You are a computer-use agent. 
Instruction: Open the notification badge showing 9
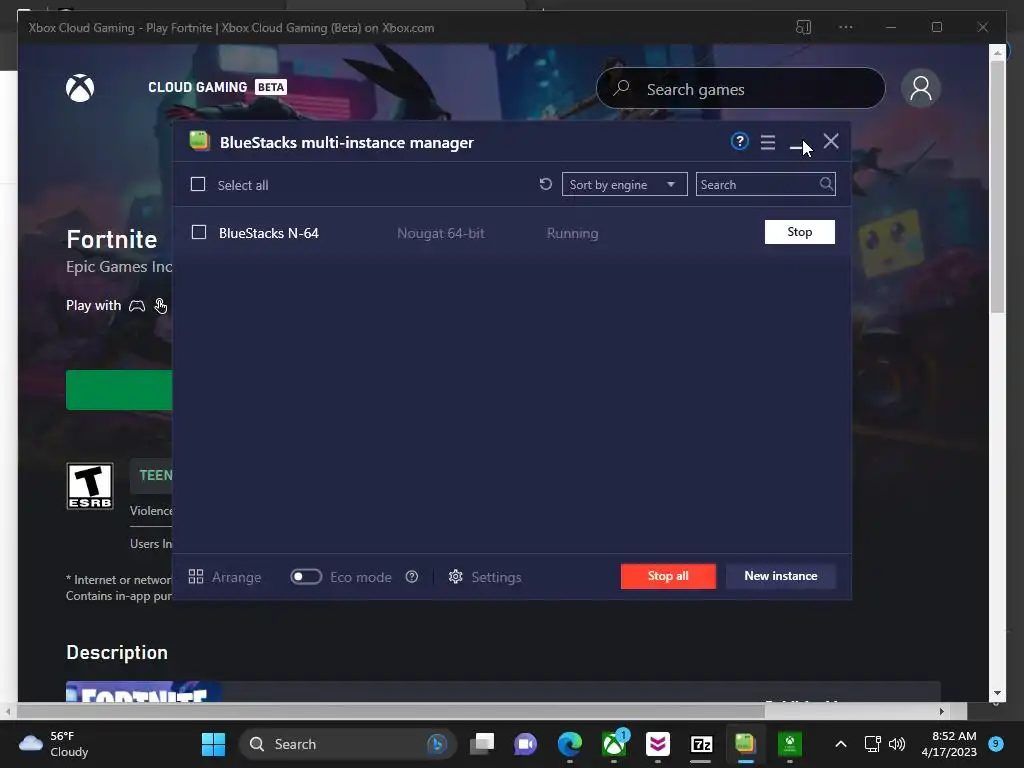995,743
